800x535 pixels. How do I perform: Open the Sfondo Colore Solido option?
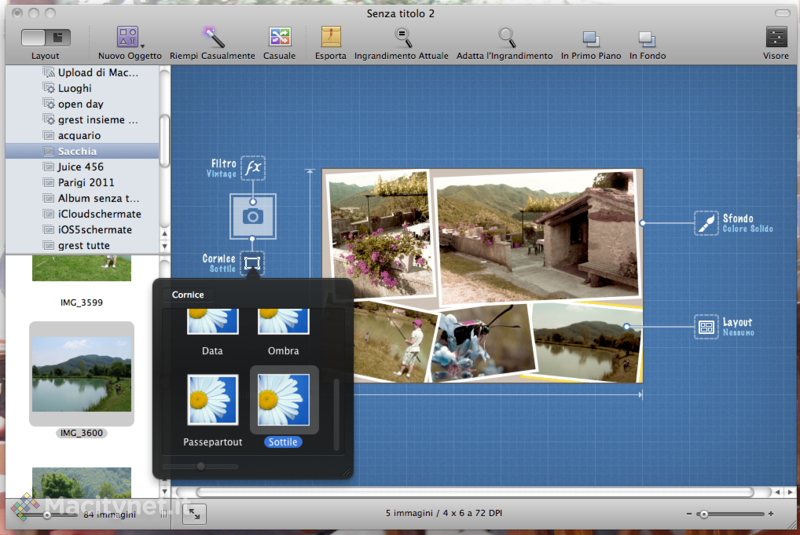tap(707, 223)
